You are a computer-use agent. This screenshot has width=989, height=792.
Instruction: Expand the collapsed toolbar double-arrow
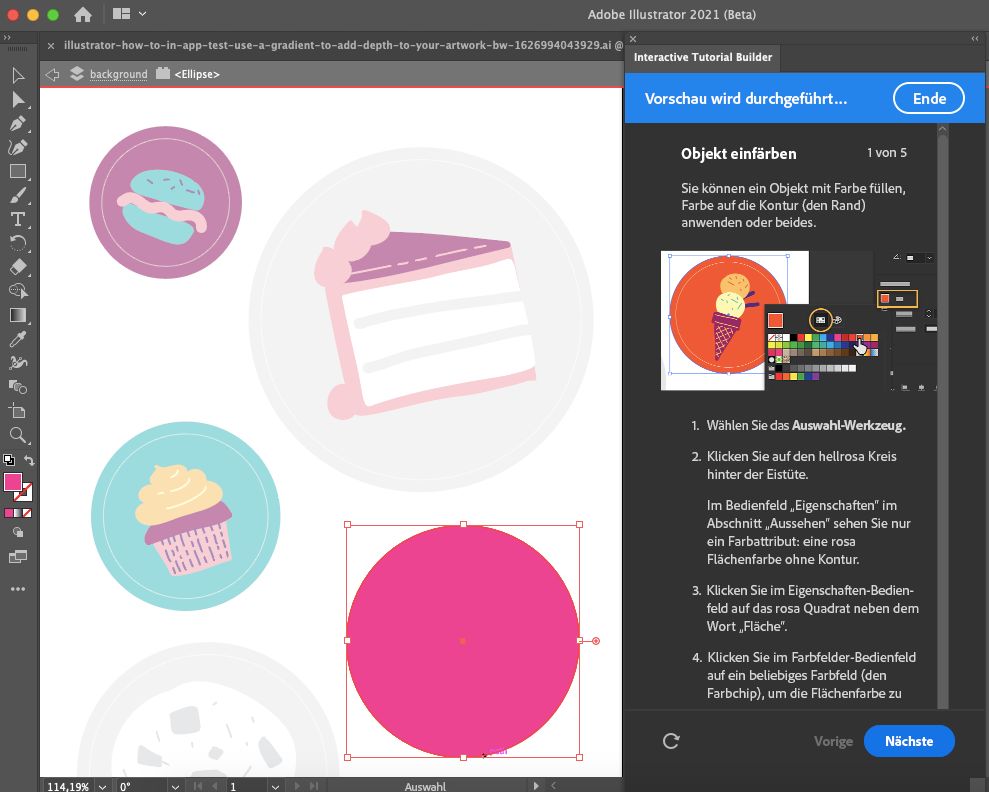coord(7,38)
